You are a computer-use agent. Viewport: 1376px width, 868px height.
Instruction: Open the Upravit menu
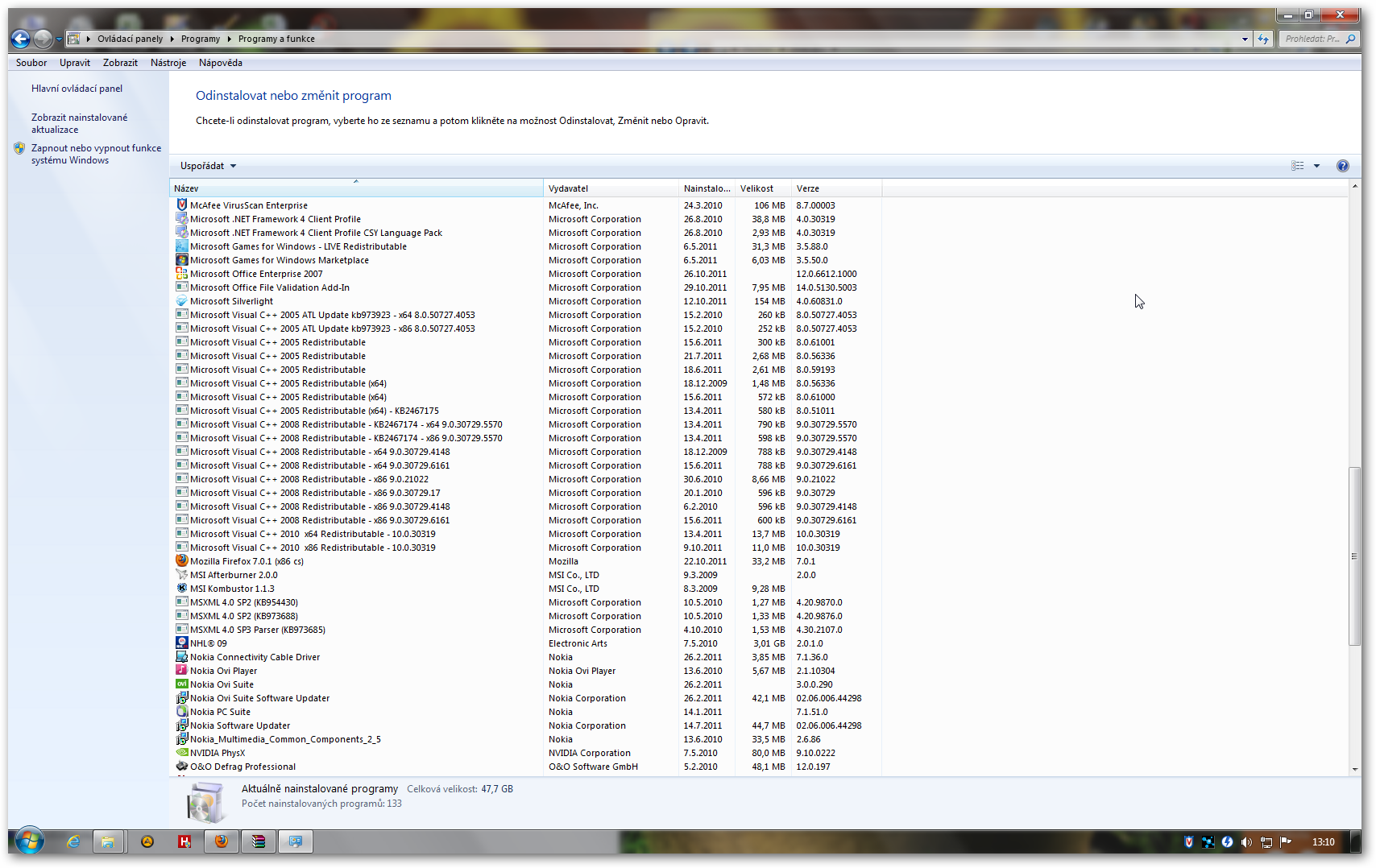coord(75,63)
